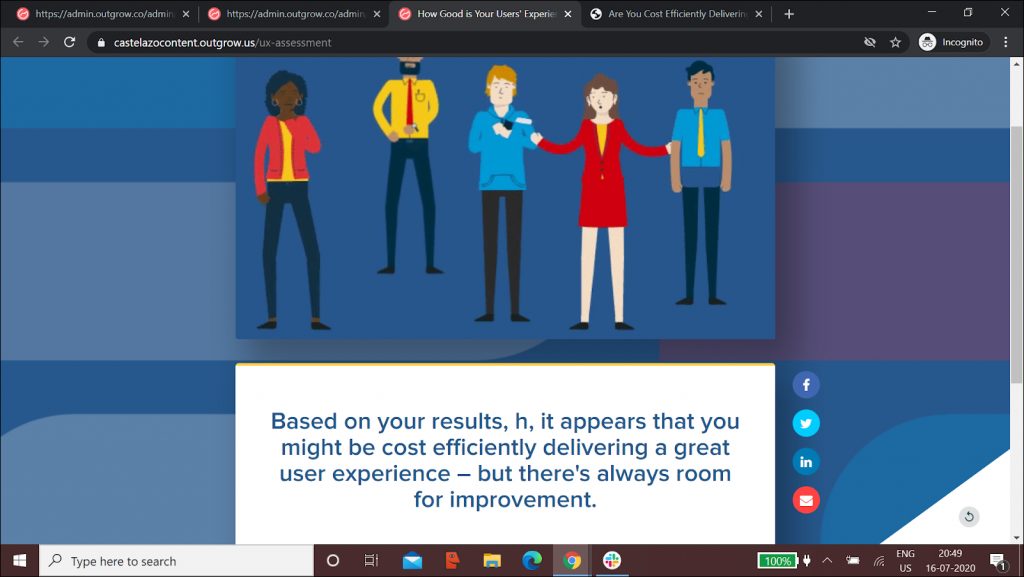
Task: Close the 'How Good is Your Users' Experience' tab
Action: click(568, 14)
